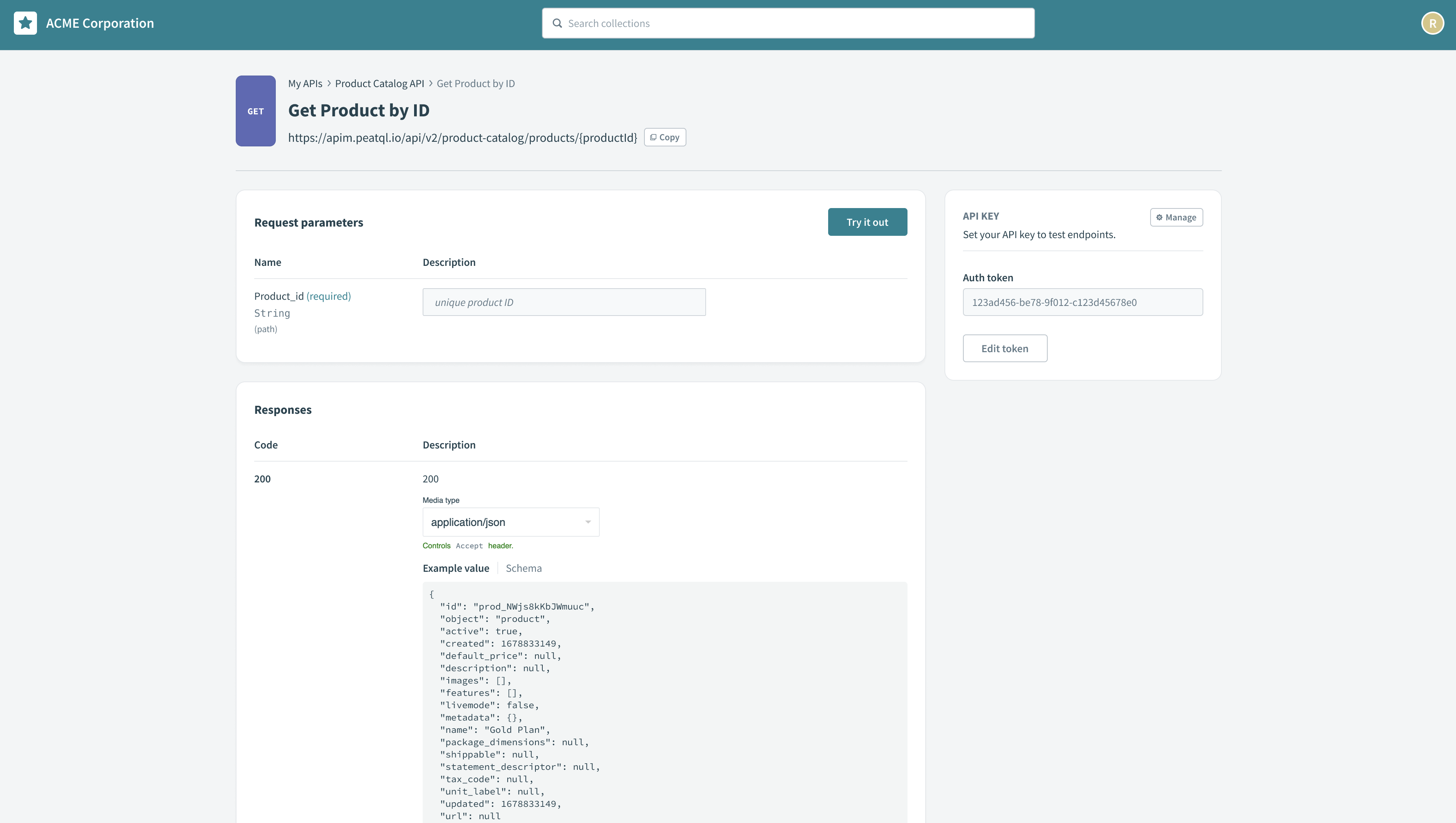Screen dimensions: 1456x823
Task: Click the Copy icon beside the endpoint URL
Action: click(x=653, y=137)
